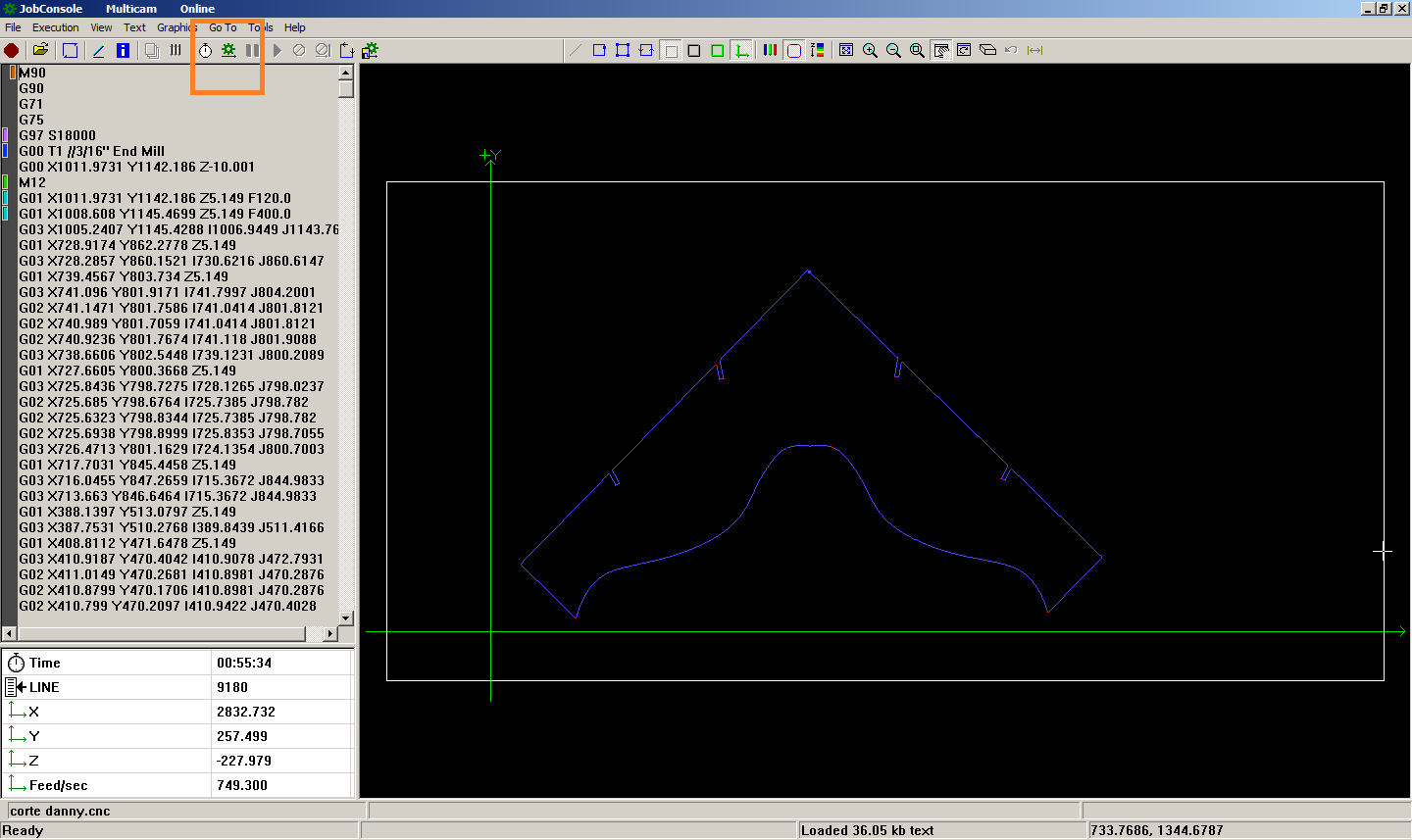Select the G00 T1 End Mill line

click(92, 151)
